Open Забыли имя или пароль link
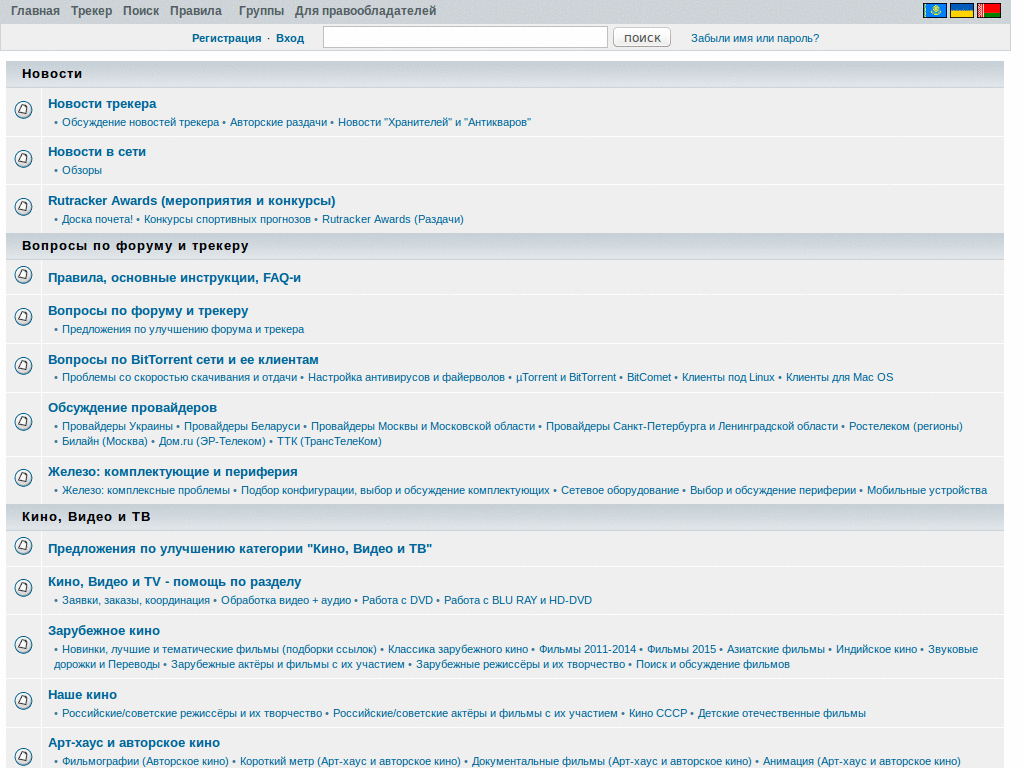 click(x=755, y=39)
